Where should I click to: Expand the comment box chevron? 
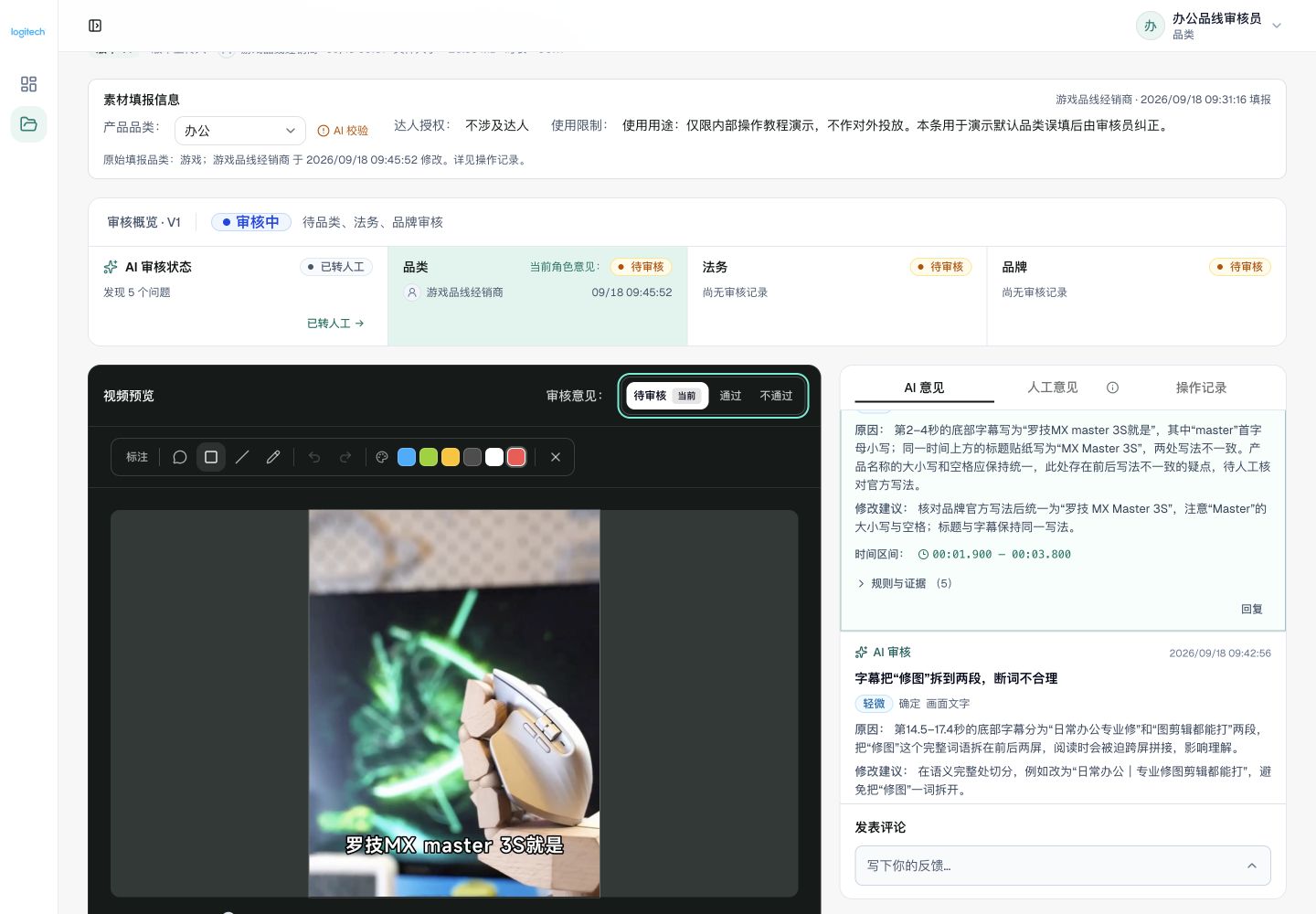[x=1252, y=866]
